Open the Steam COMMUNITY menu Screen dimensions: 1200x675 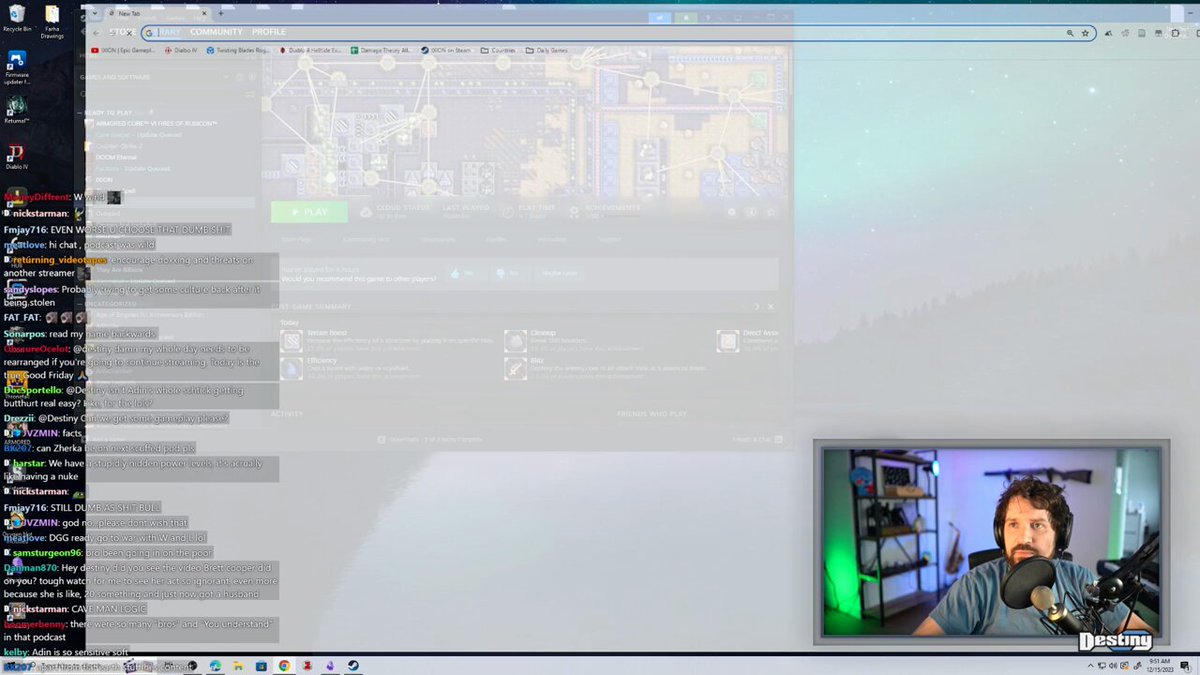(216, 32)
